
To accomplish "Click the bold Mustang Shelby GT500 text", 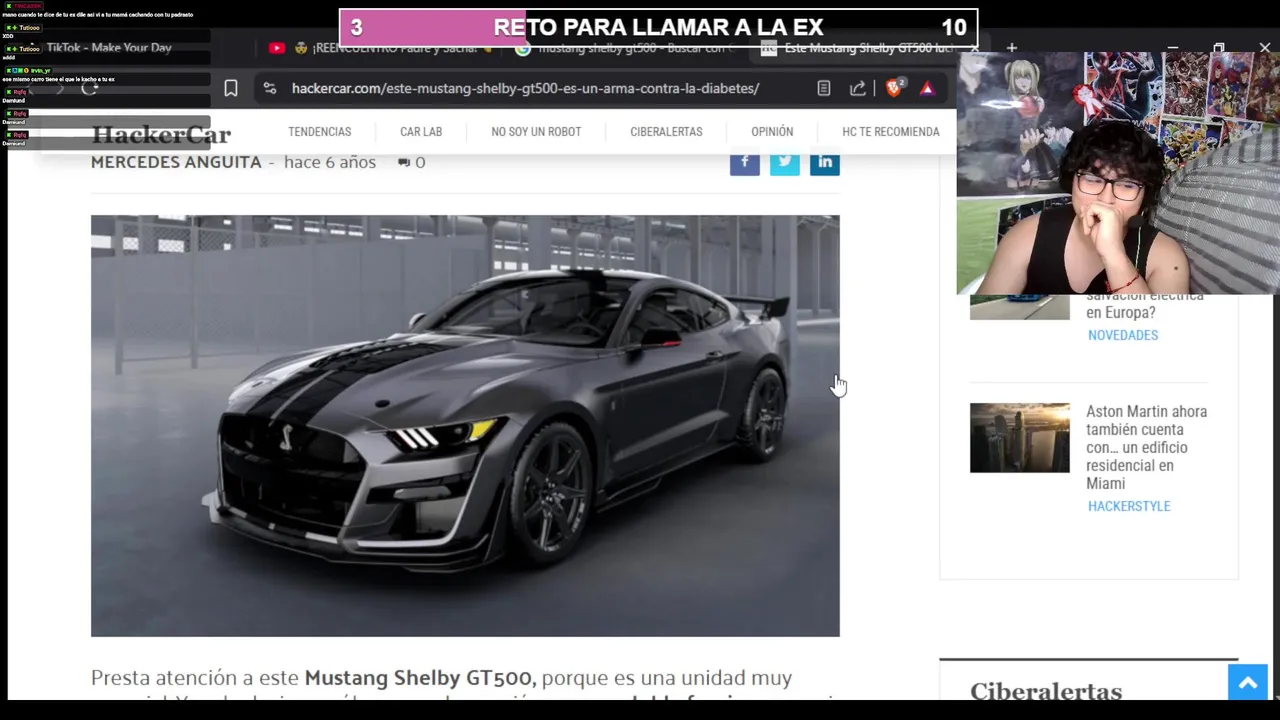I will pos(420,678).
